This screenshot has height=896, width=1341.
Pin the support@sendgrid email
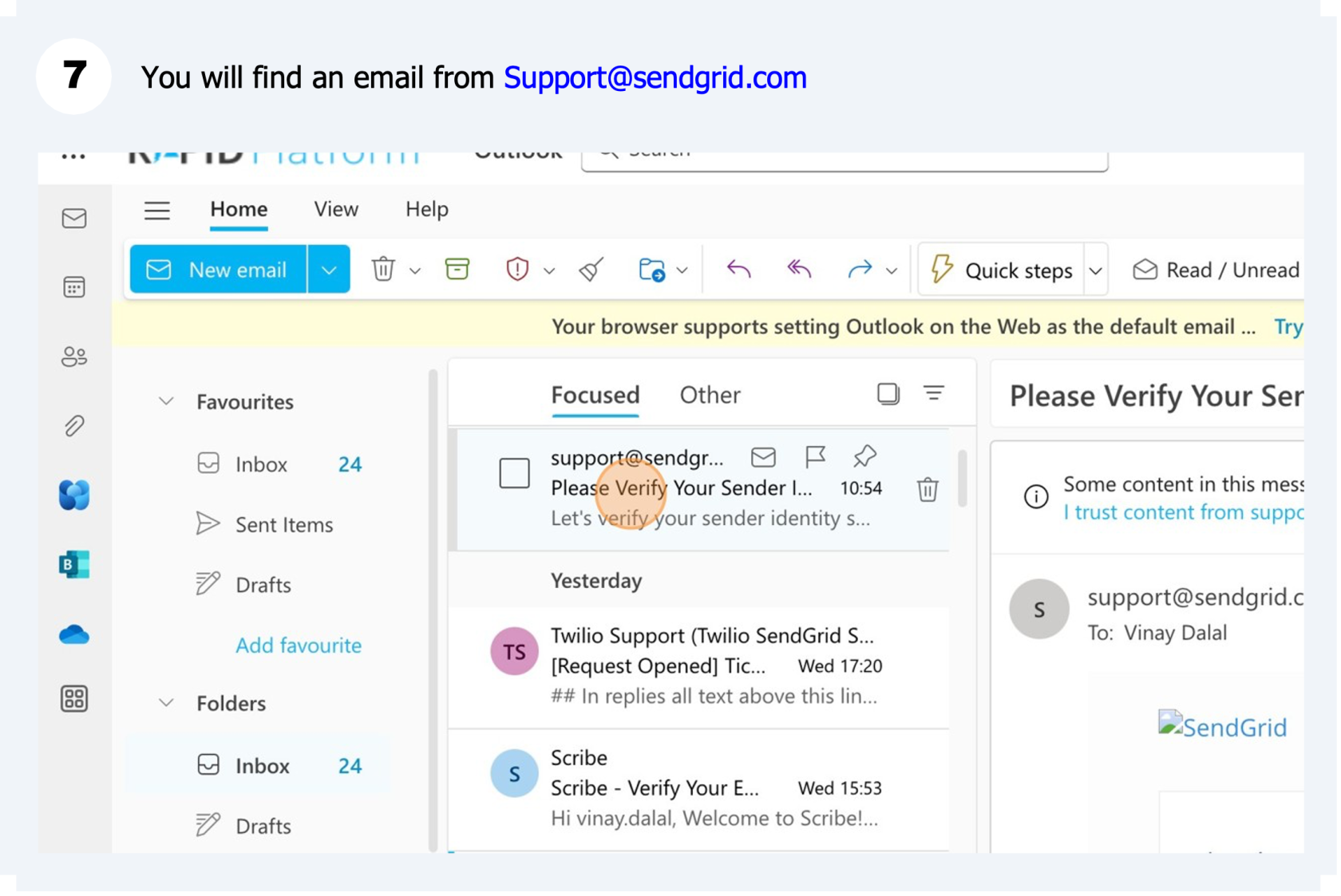click(x=864, y=456)
